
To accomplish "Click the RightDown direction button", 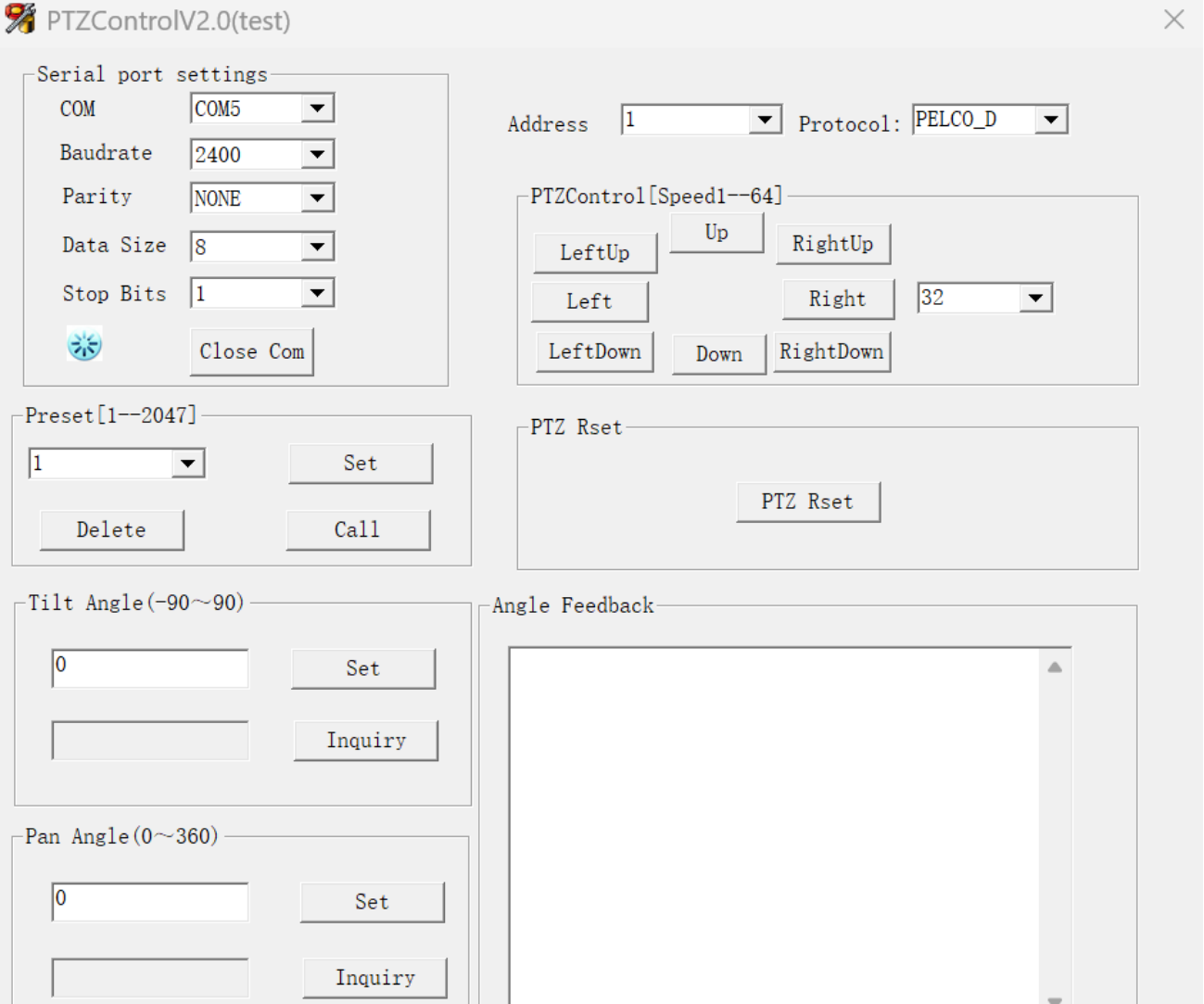I will tap(832, 351).
